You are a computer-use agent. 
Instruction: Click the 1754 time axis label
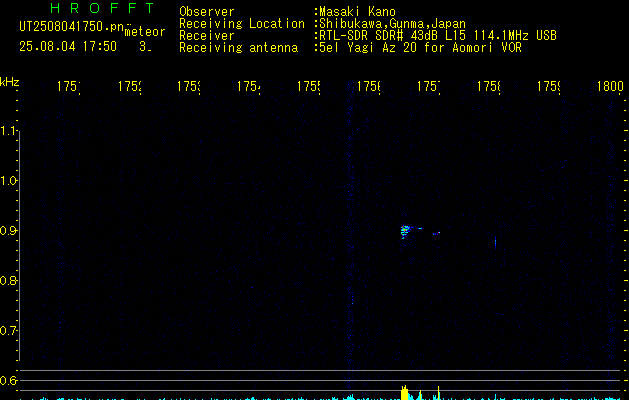pyautogui.click(x=249, y=87)
